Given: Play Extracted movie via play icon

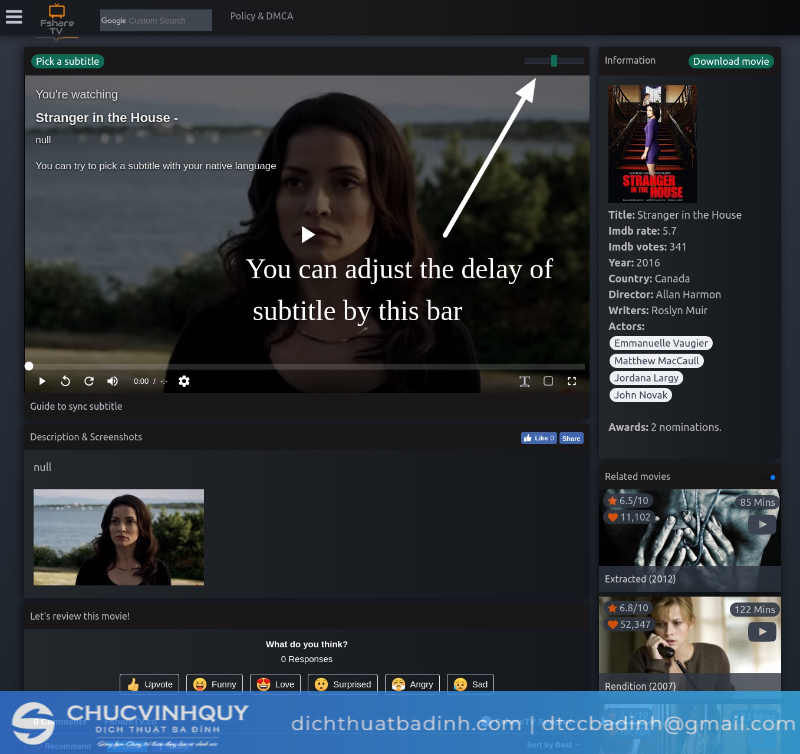Looking at the screenshot, I should (x=762, y=524).
